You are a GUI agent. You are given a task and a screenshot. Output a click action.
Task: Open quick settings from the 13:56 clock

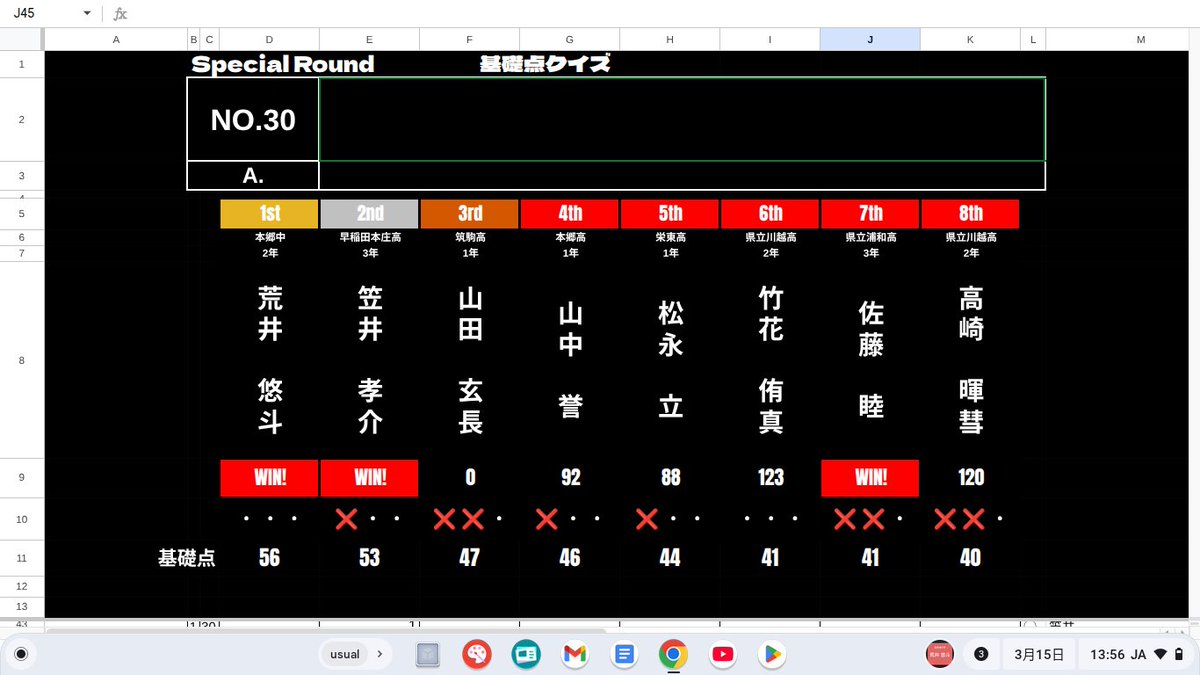coord(1138,654)
